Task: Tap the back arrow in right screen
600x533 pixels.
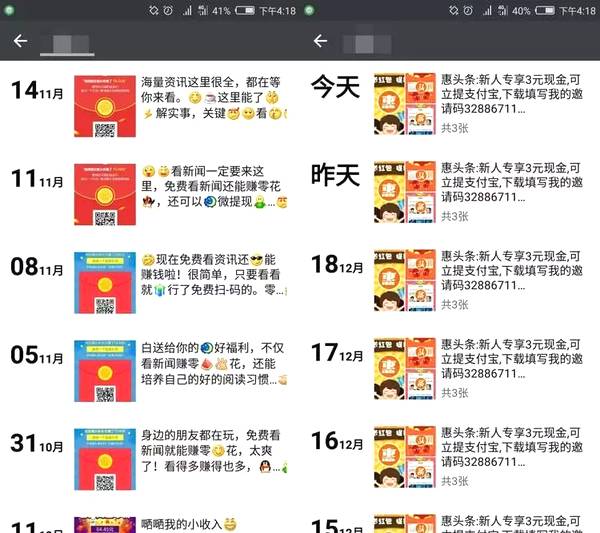Action: tap(320, 41)
